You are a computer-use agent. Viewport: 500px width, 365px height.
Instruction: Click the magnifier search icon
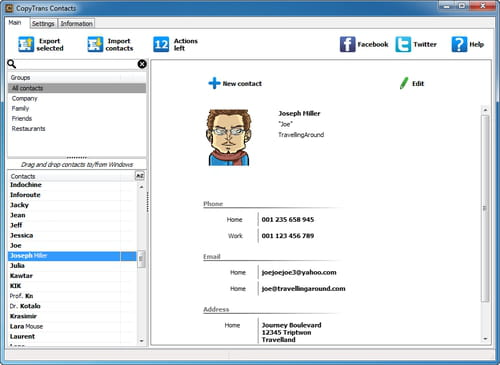coord(12,64)
